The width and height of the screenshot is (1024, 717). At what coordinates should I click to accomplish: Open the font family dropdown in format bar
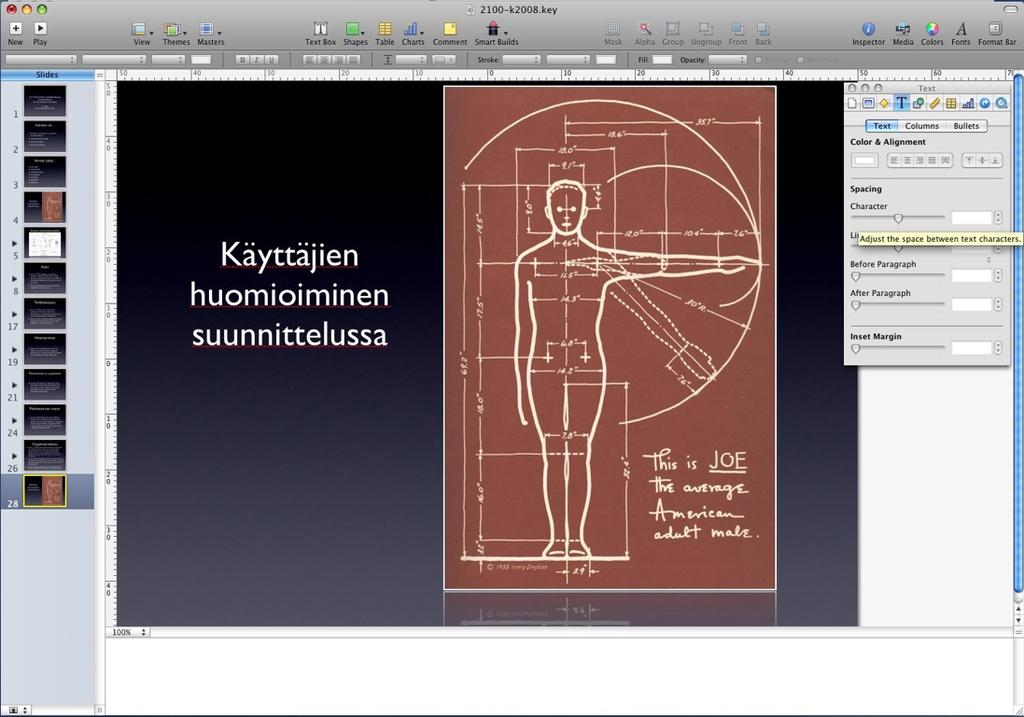pos(40,59)
